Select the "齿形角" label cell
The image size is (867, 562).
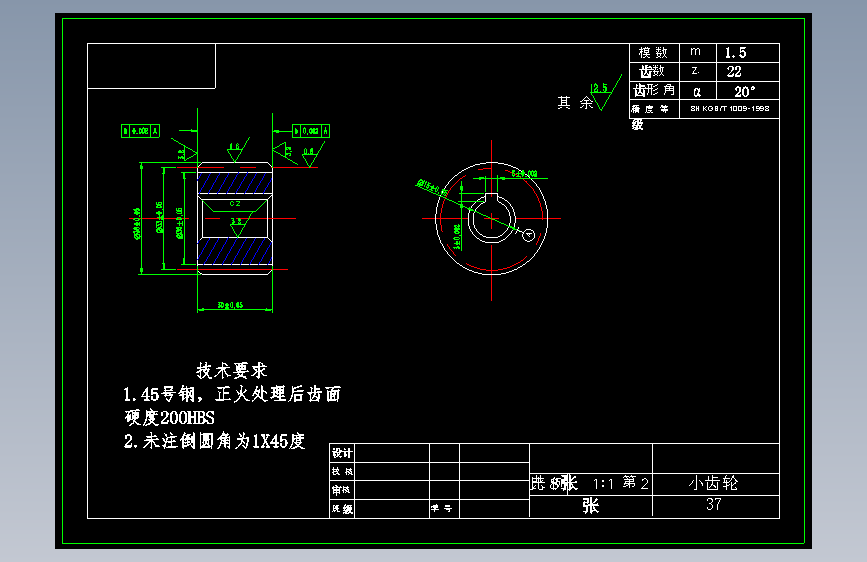pyautogui.click(x=654, y=90)
